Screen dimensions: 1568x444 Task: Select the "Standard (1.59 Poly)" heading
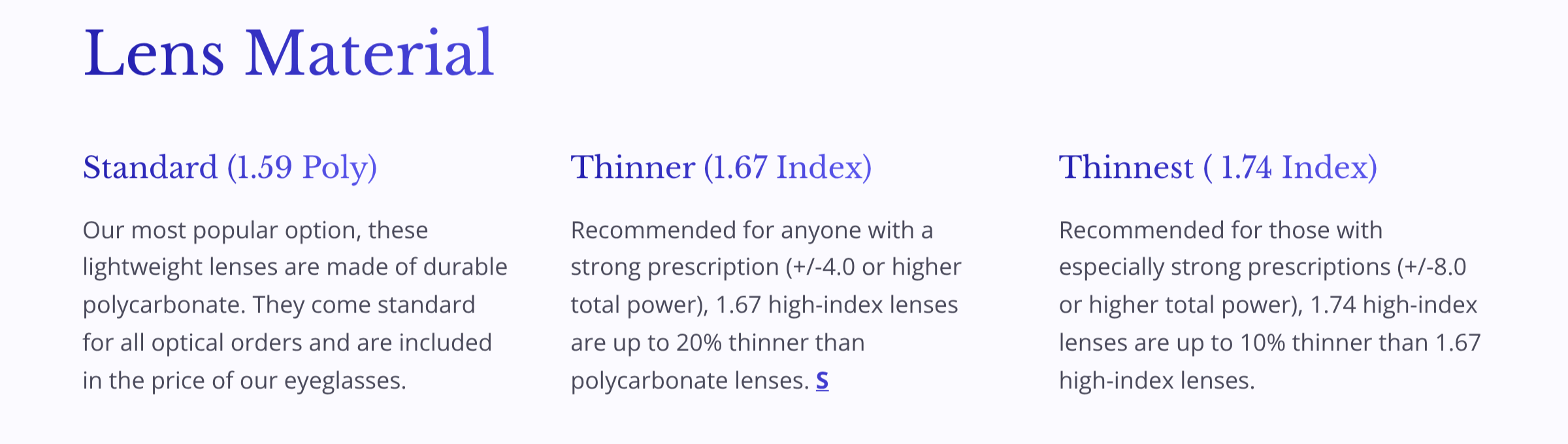pos(229,167)
